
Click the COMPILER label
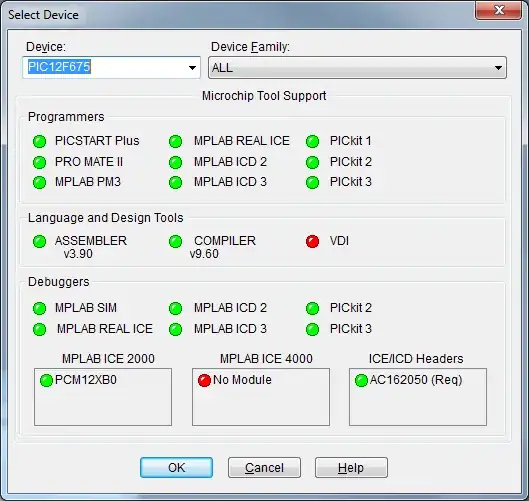(x=225, y=241)
